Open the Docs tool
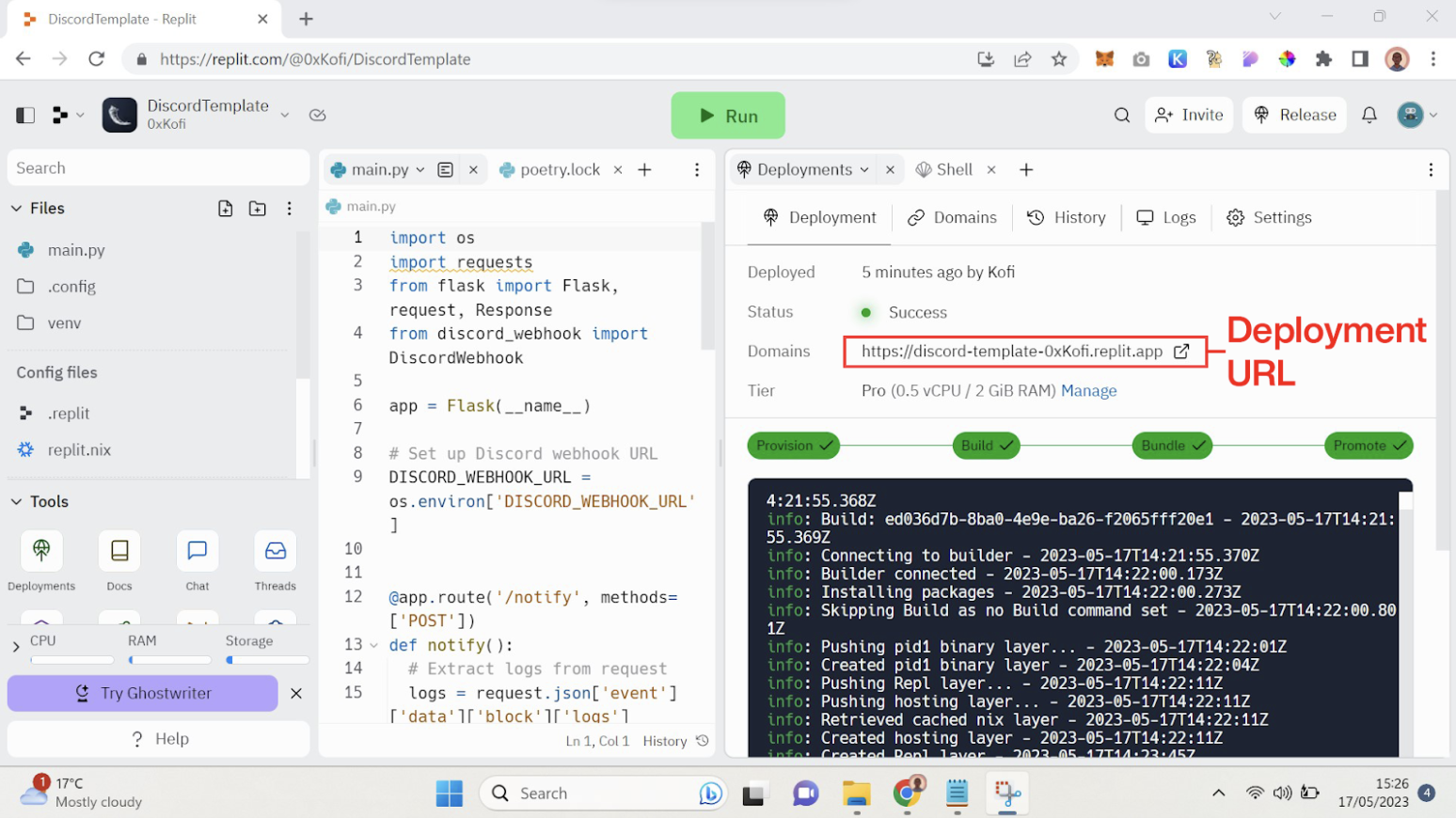 click(119, 551)
